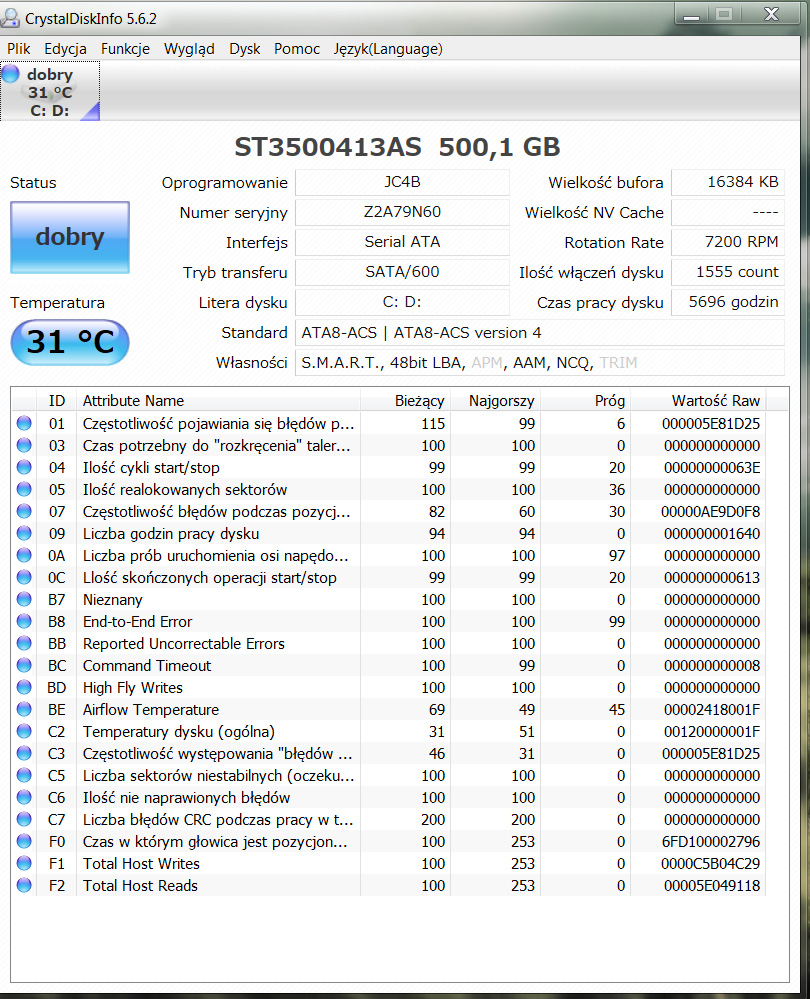Click the Attribute Name column header

(218, 401)
